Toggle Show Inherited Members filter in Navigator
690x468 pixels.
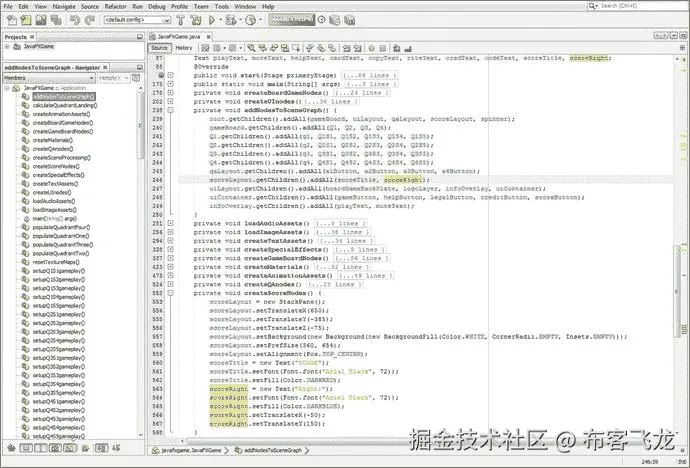coord(11,448)
